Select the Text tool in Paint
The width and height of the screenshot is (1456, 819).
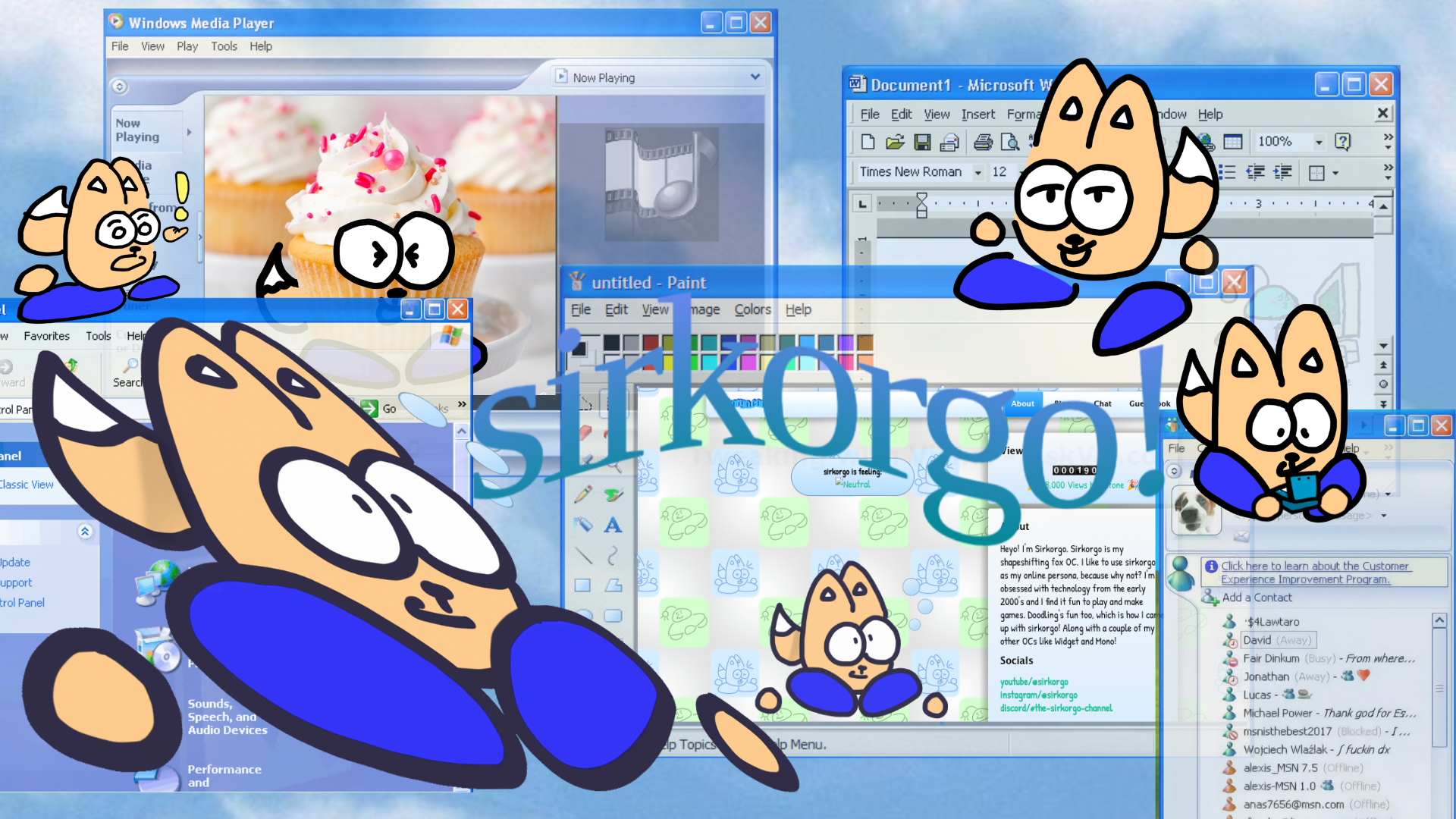(x=613, y=524)
